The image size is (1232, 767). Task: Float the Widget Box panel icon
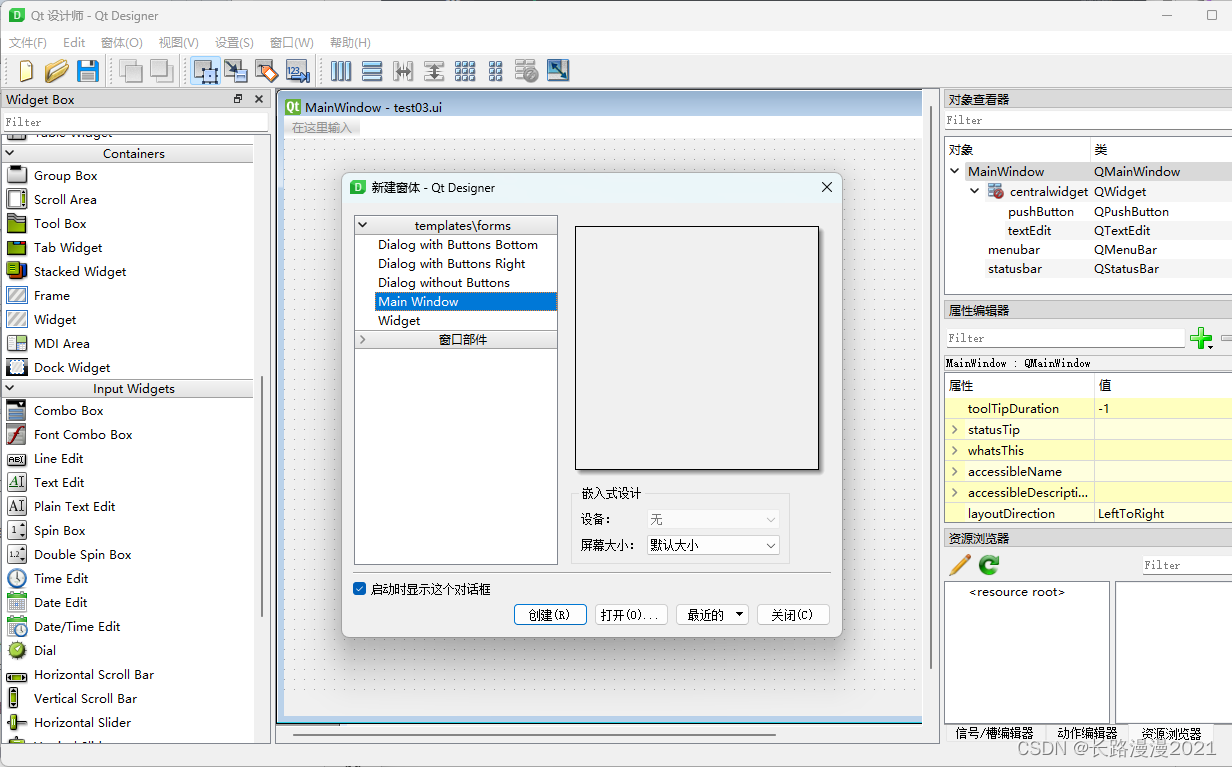coord(238,99)
